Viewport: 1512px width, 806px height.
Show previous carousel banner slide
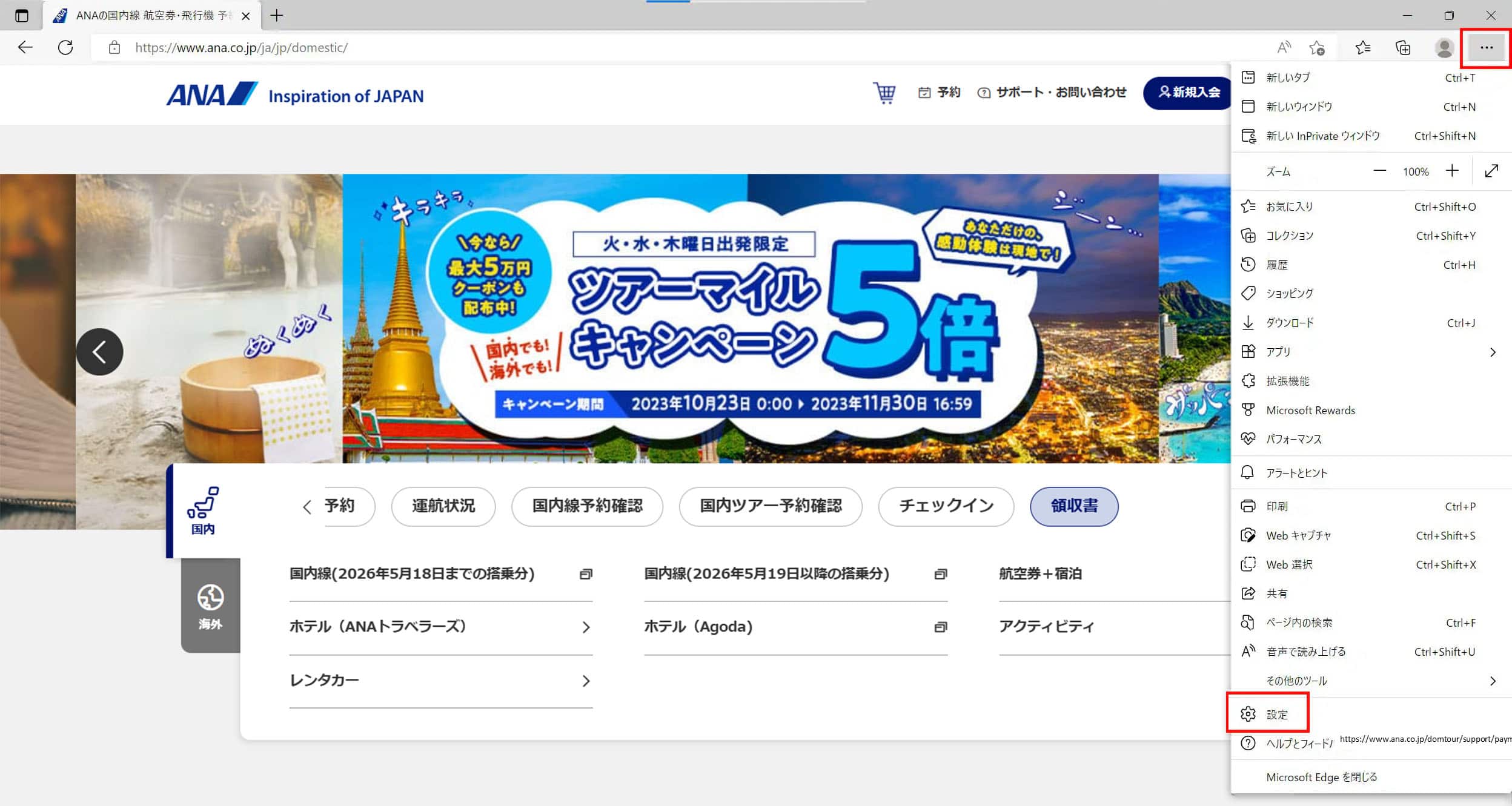point(99,352)
